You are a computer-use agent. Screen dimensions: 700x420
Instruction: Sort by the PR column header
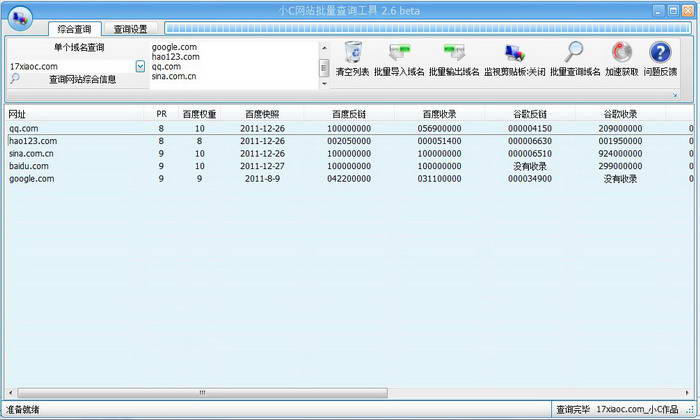pyautogui.click(x=161, y=114)
